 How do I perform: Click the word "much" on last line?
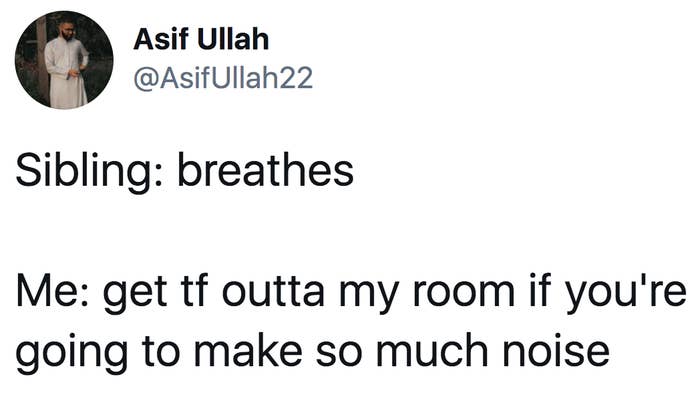(x=432, y=351)
